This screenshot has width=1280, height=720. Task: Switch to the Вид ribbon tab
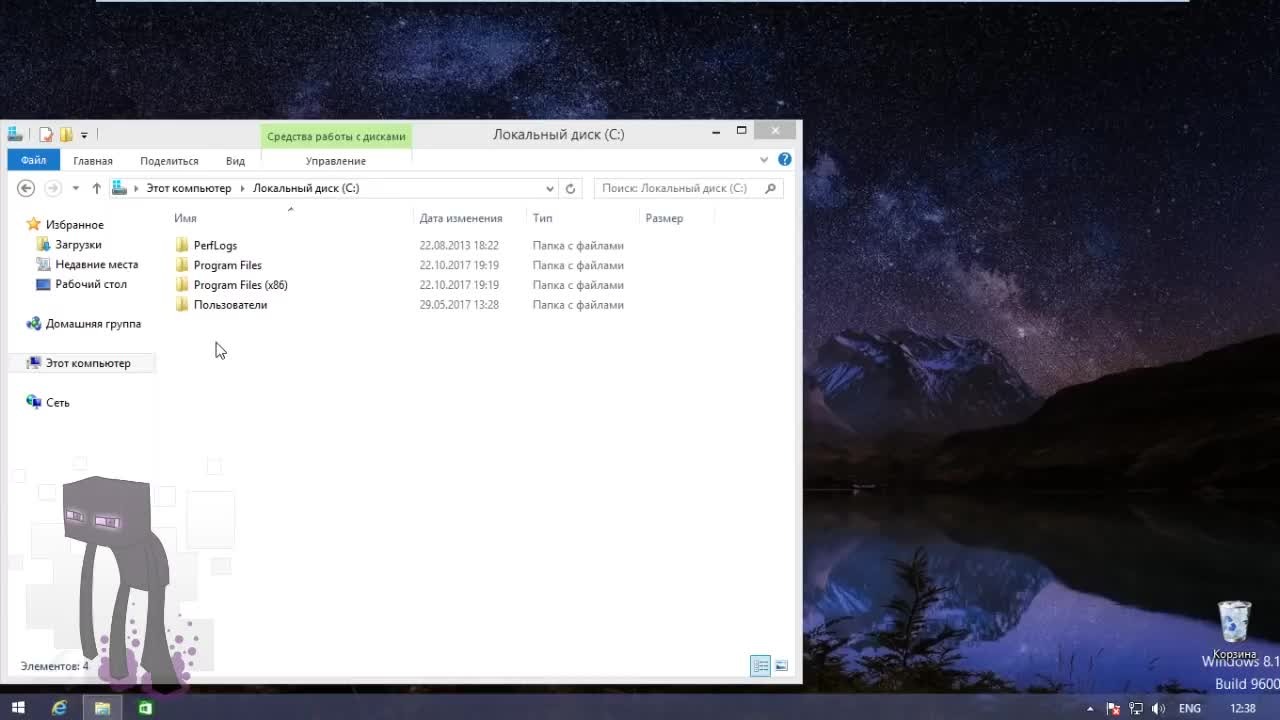(x=235, y=161)
